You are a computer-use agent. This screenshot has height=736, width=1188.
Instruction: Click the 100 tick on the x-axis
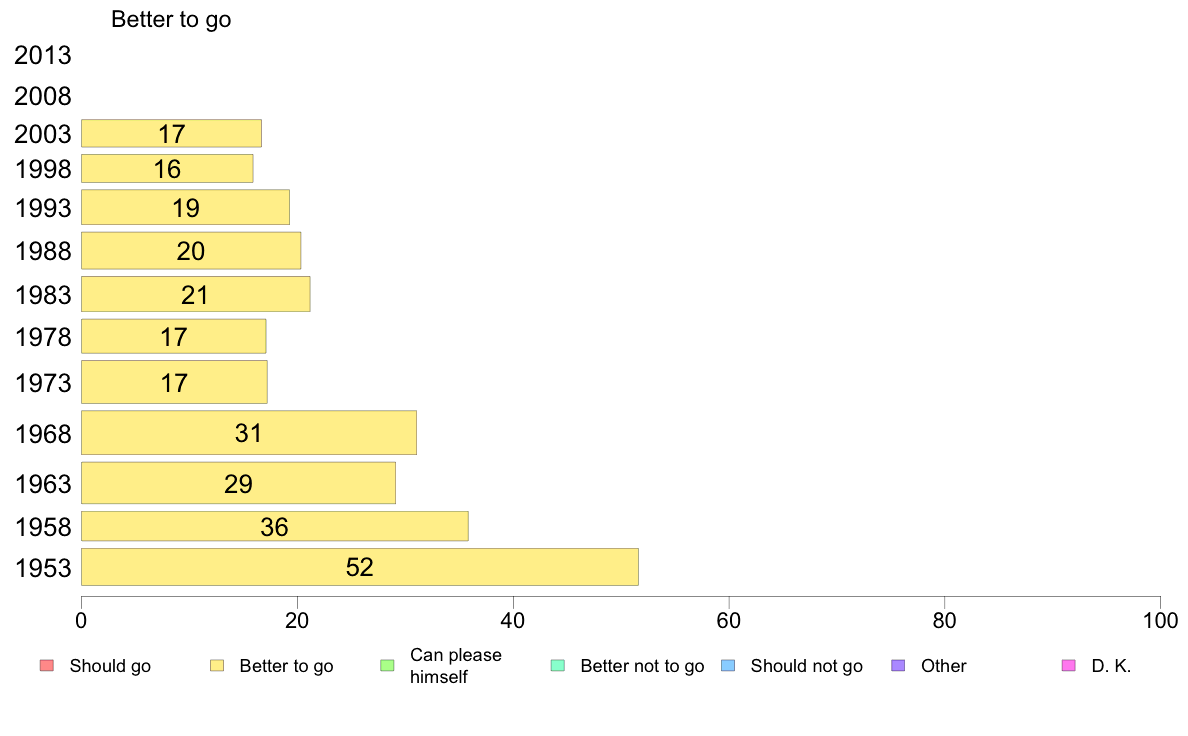pyautogui.click(x=1159, y=621)
